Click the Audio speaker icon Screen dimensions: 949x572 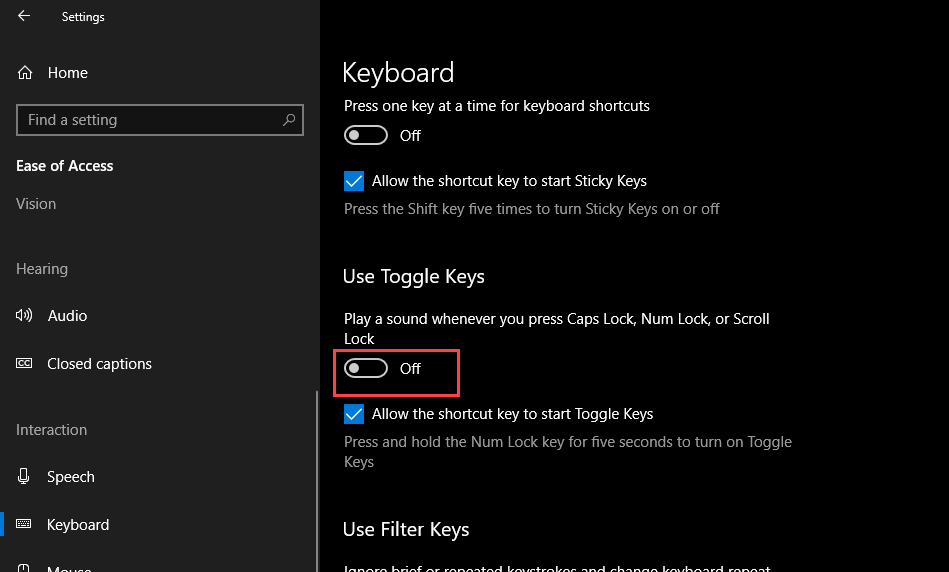click(25, 316)
